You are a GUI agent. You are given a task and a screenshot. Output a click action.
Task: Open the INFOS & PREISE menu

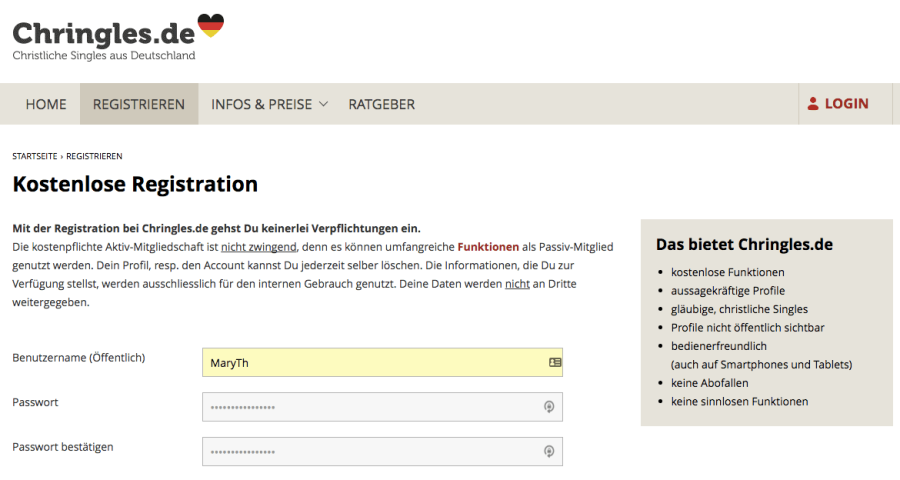coord(261,104)
